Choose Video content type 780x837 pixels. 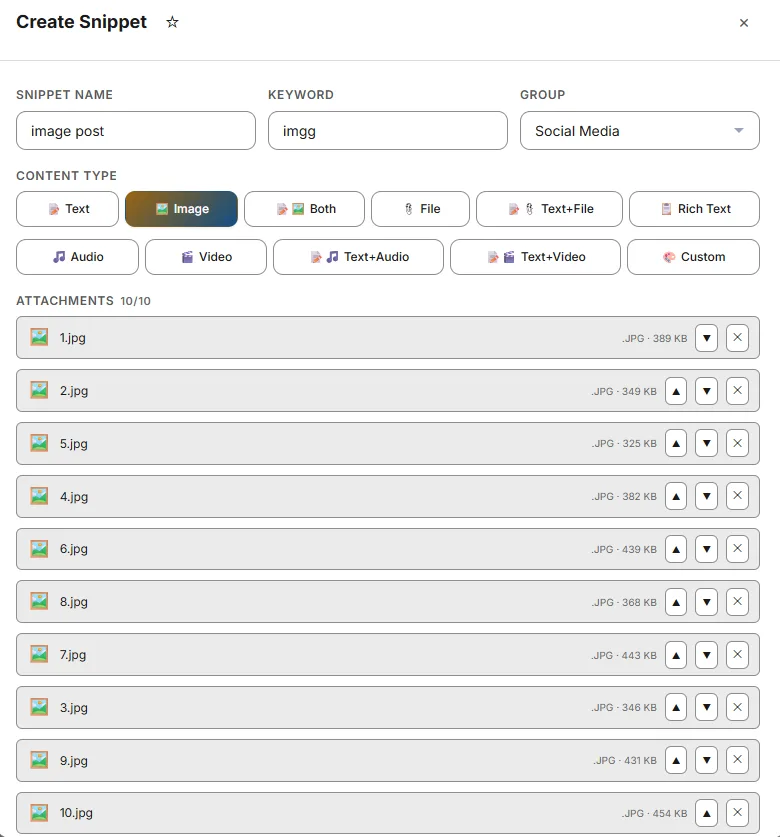pos(206,257)
